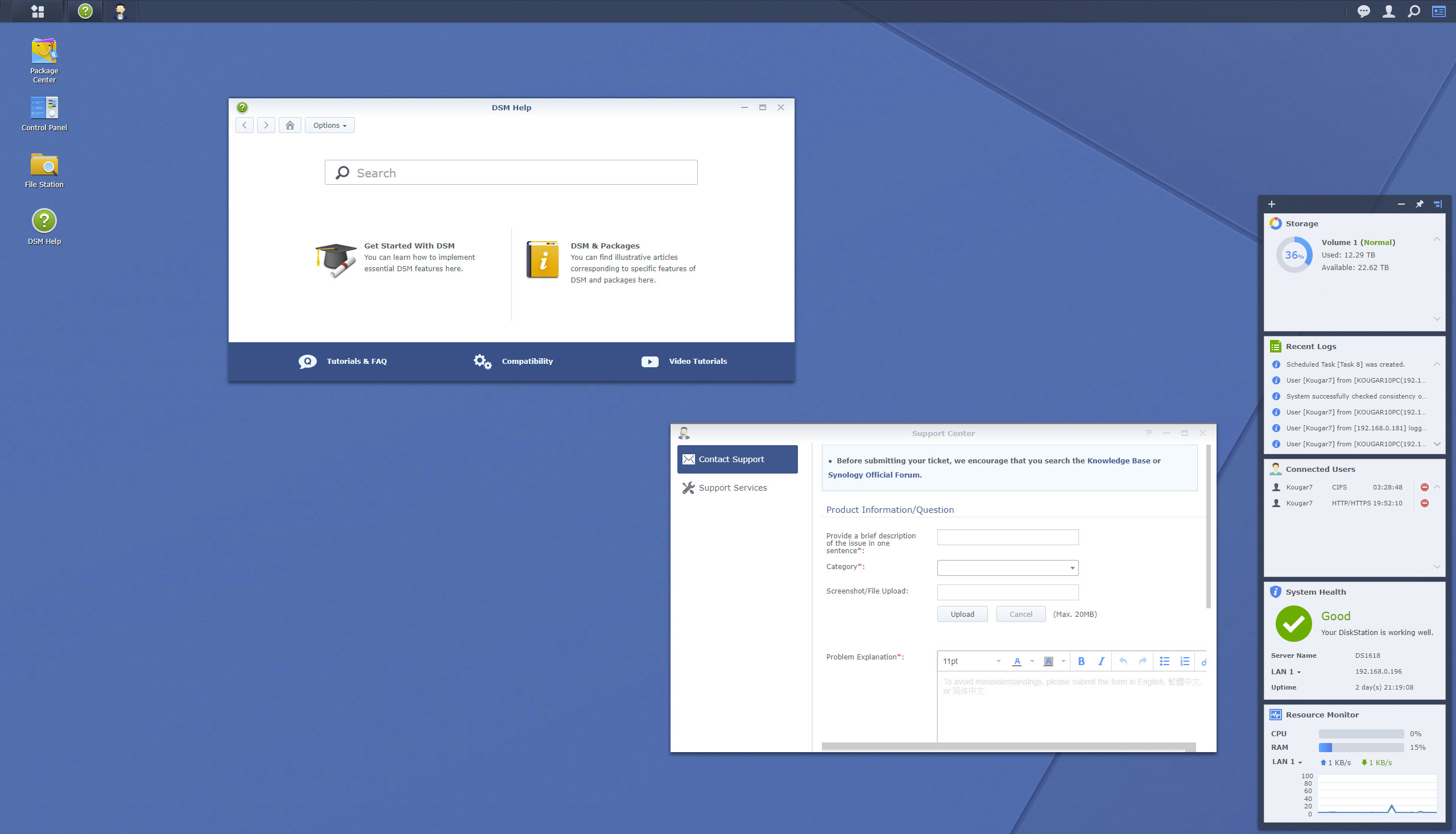Select Contact Support in Support Center

[738, 459]
